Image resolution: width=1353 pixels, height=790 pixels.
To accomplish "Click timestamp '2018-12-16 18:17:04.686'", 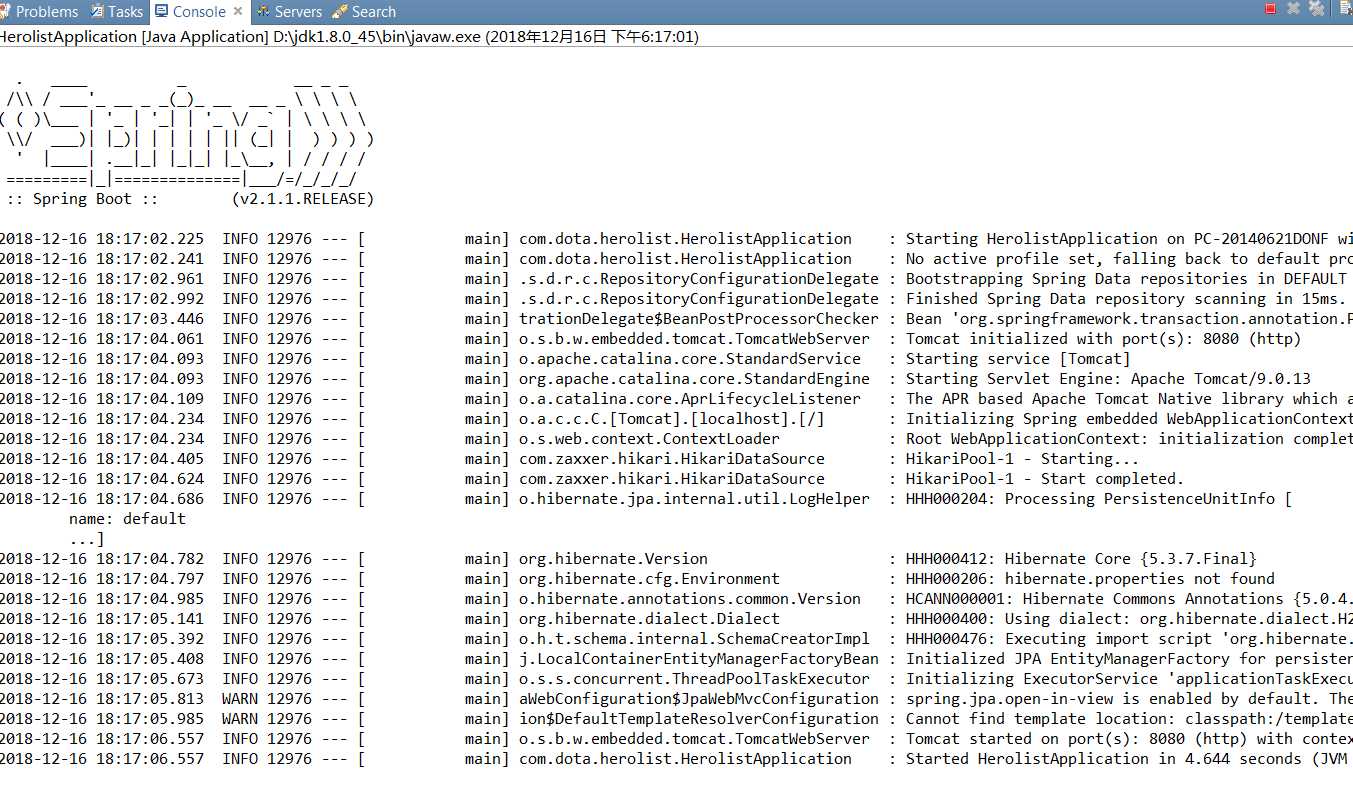I will (102, 499).
